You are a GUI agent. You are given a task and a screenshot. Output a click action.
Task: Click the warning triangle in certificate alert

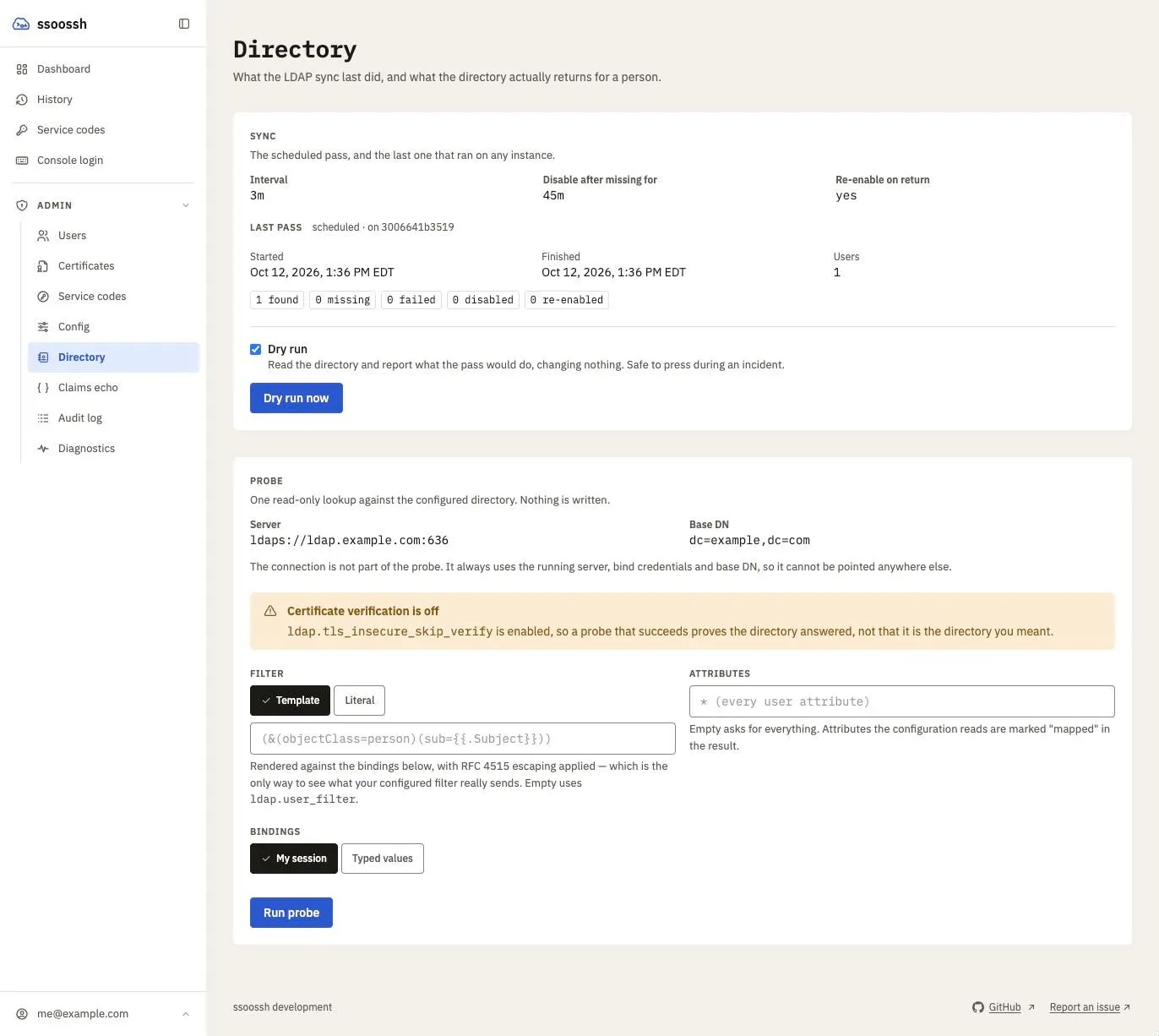click(x=270, y=611)
